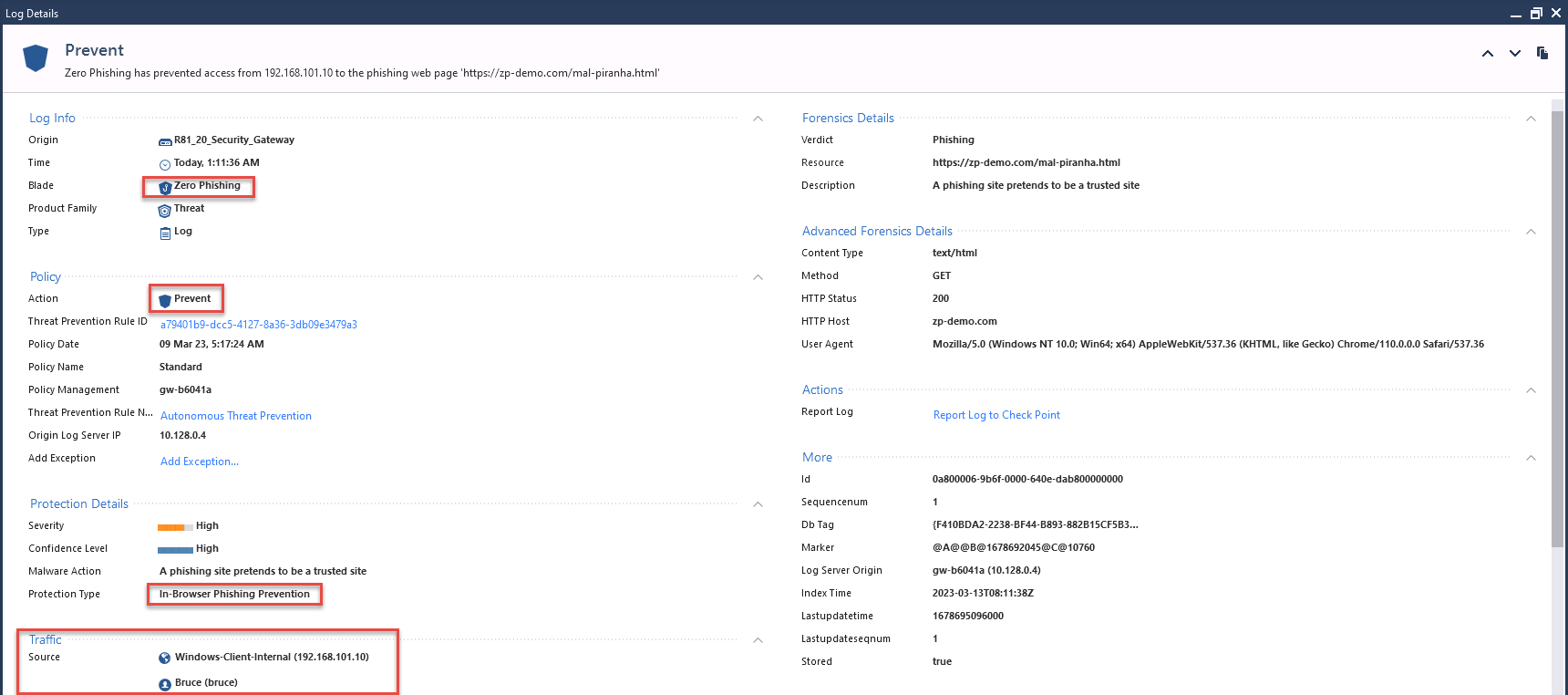This screenshot has height=695, width=1568.
Task: Collapse the Protection Details section
Action: point(758,504)
